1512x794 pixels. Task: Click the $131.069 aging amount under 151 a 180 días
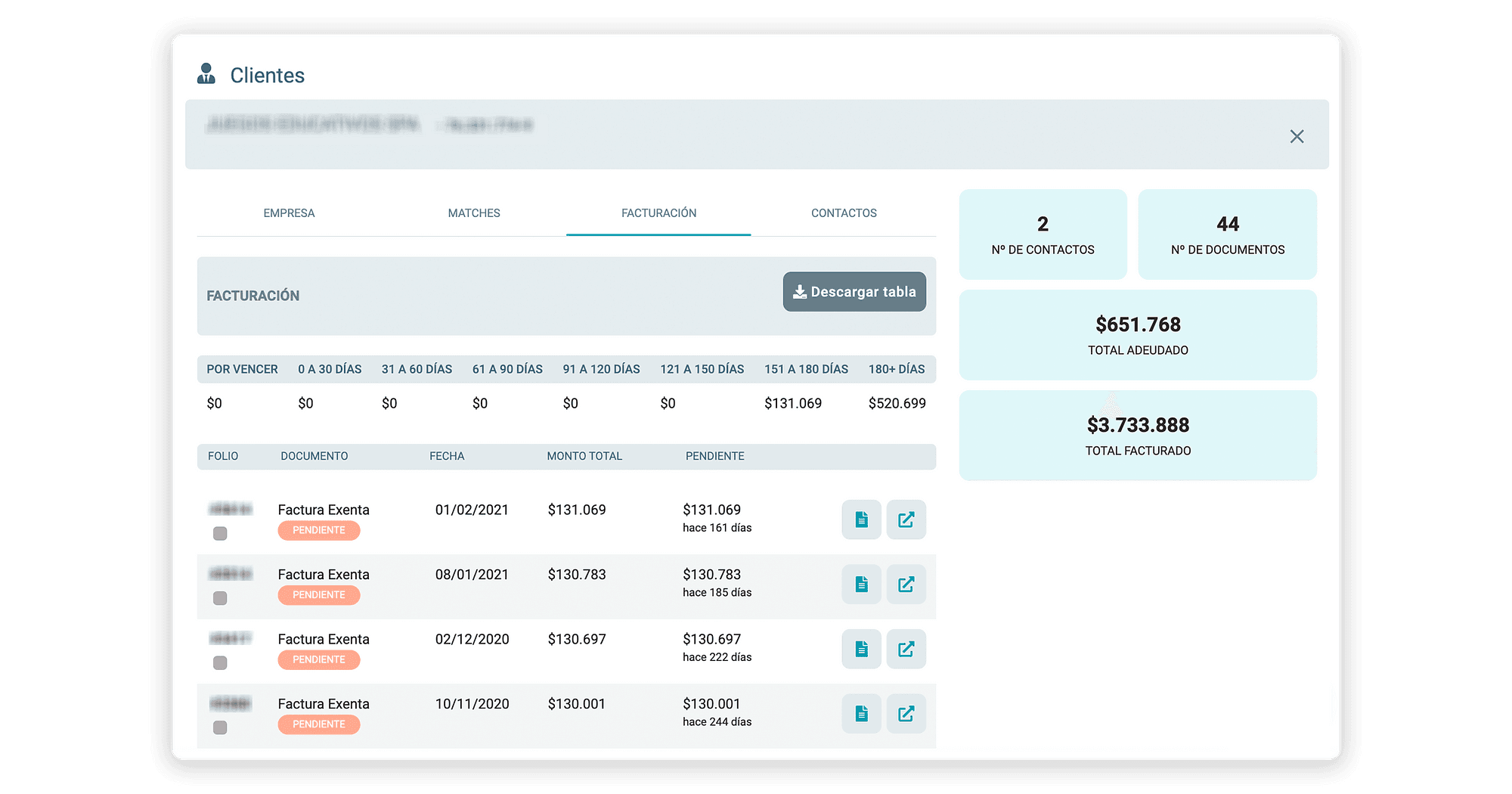[x=792, y=403]
